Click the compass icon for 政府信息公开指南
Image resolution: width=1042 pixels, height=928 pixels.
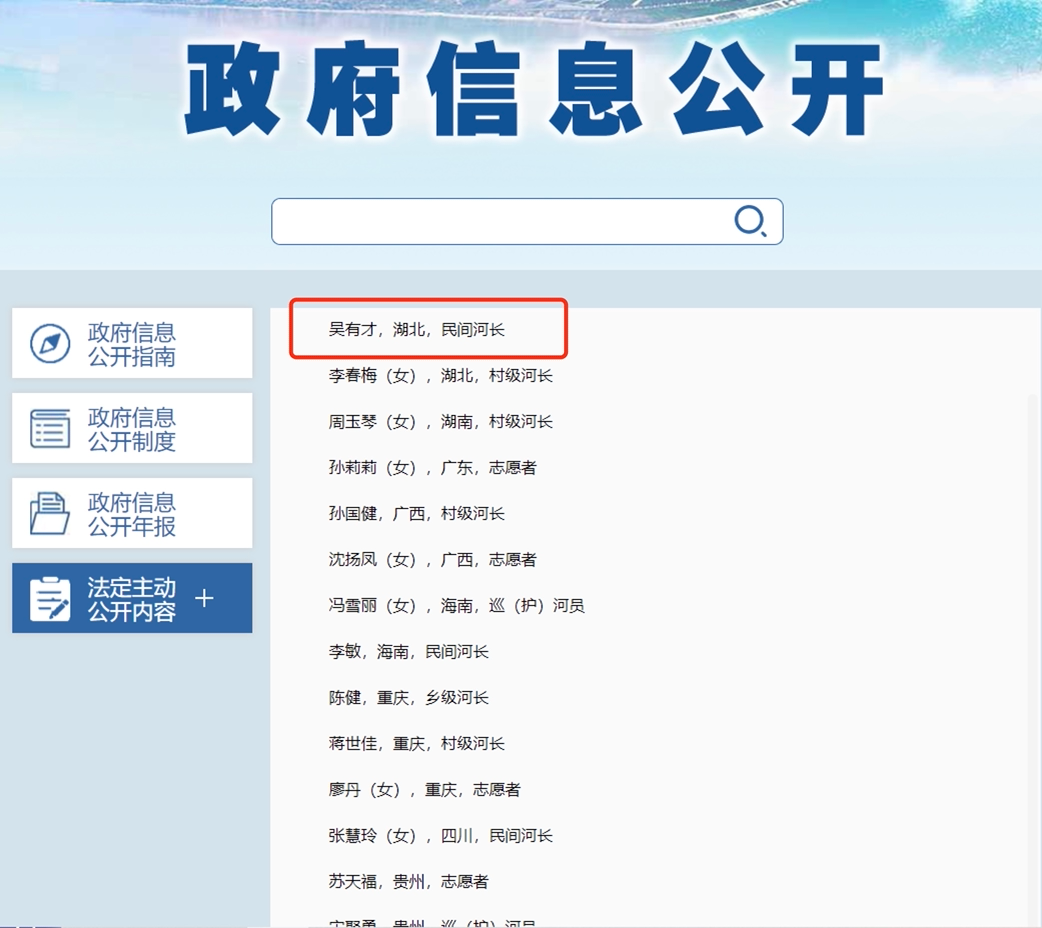point(50,344)
